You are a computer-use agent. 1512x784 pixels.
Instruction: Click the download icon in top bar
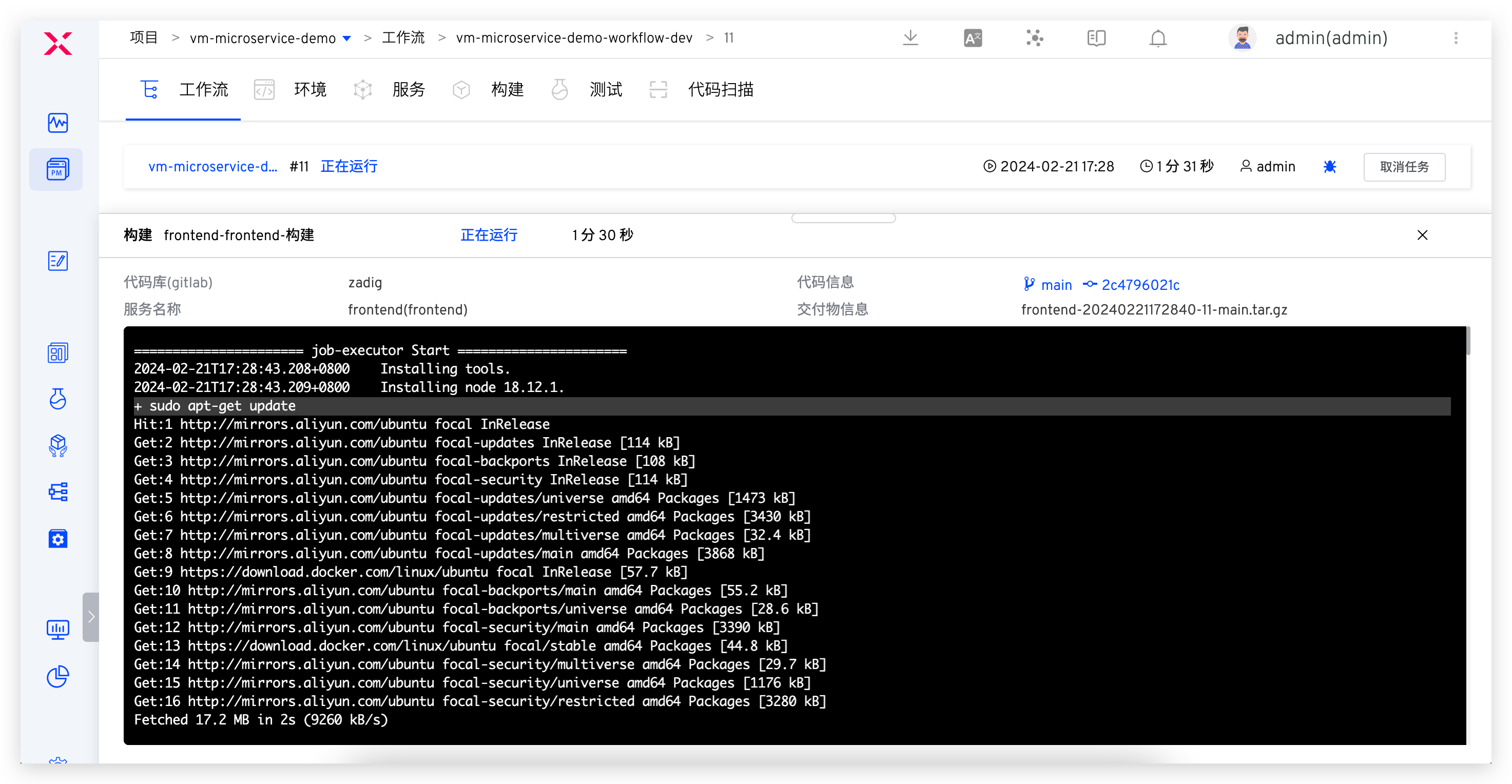coord(910,38)
